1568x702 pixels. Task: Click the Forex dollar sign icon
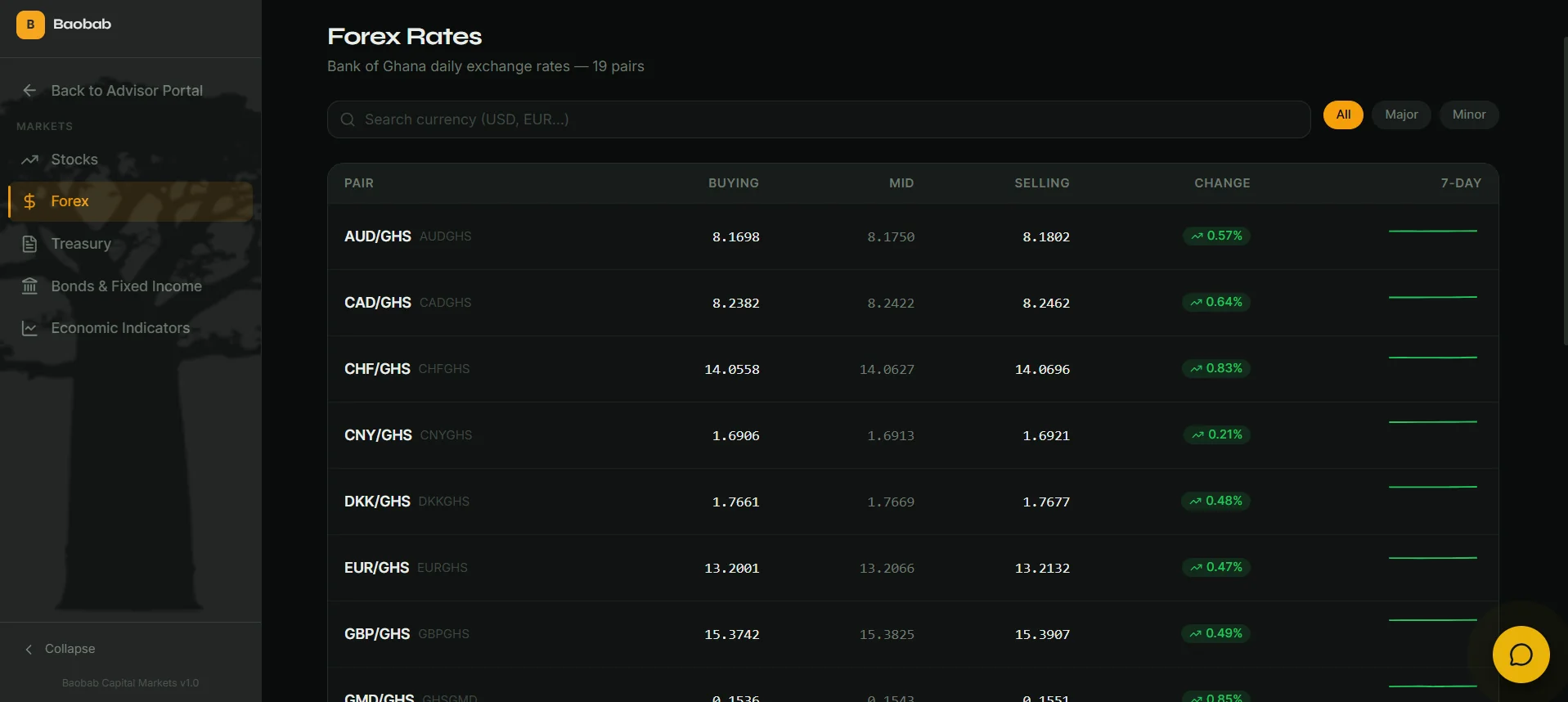tap(29, 201)
